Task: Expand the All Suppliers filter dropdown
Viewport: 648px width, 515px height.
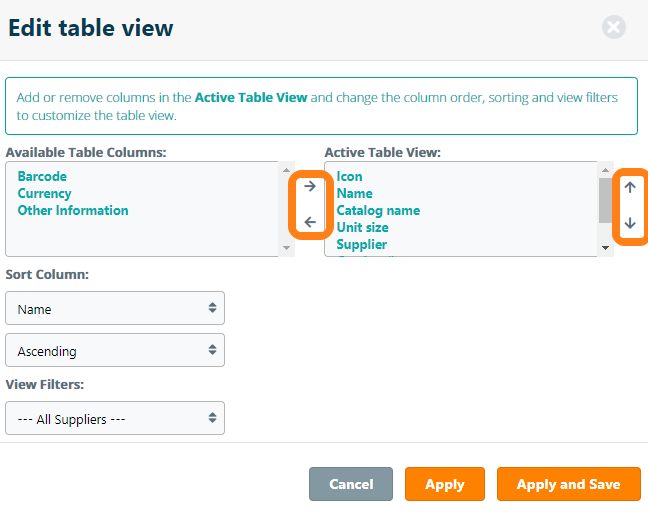Action: [x=115, y=419]
